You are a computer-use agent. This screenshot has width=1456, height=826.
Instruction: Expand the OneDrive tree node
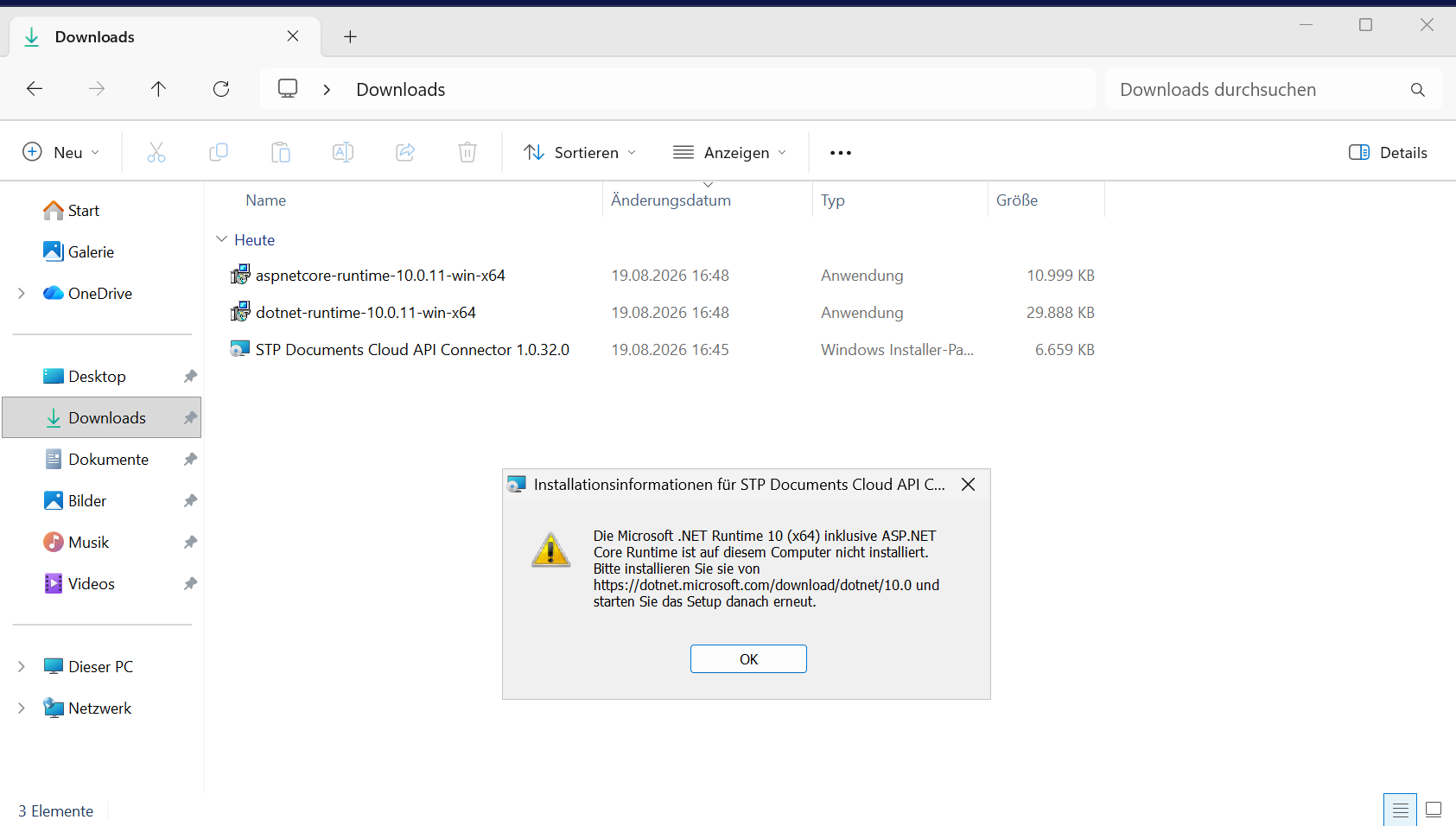22,294
